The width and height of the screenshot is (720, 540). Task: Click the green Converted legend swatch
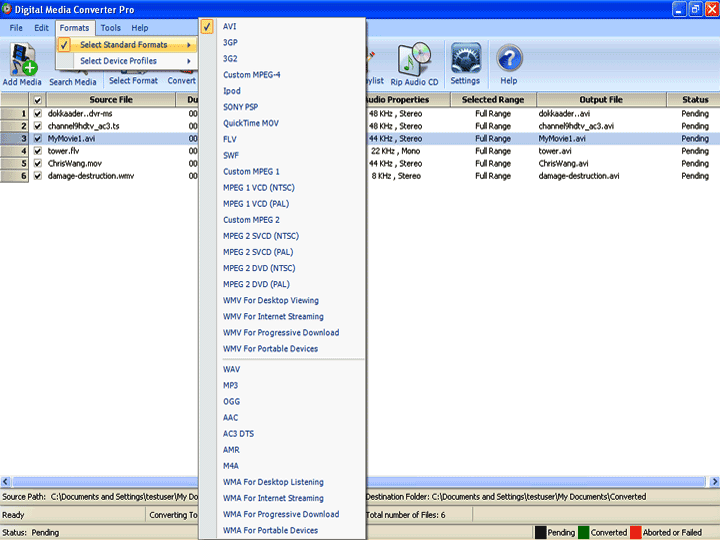coord(582,533)
